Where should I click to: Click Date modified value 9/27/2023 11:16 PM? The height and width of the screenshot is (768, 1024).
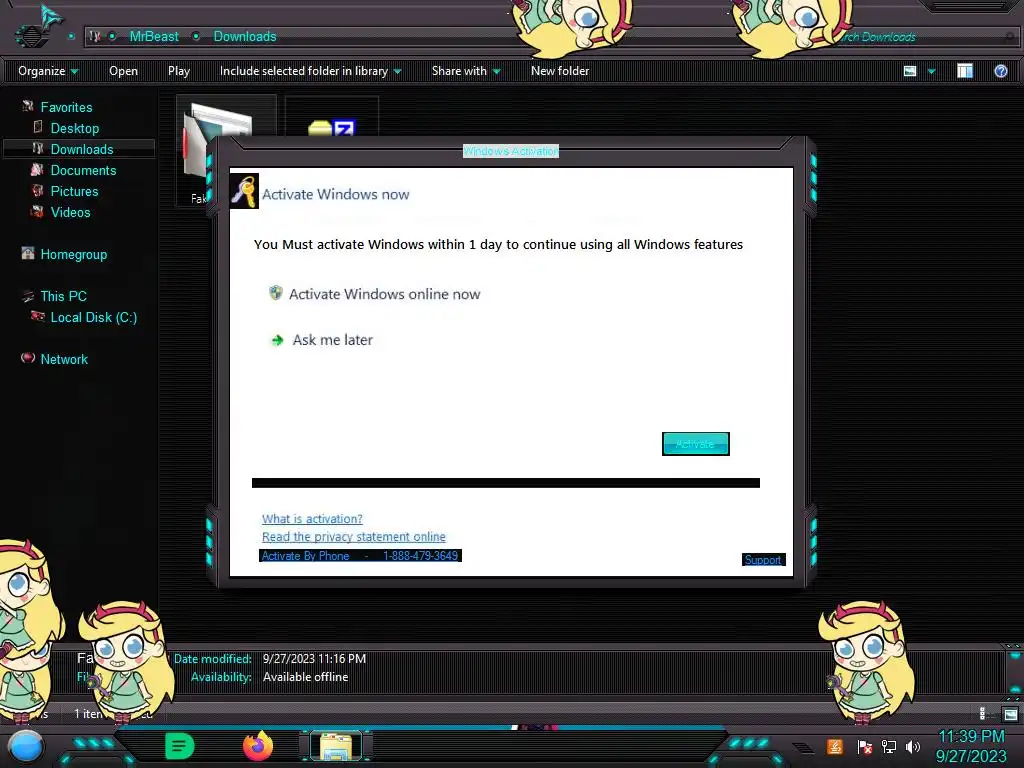coord(314,659)
